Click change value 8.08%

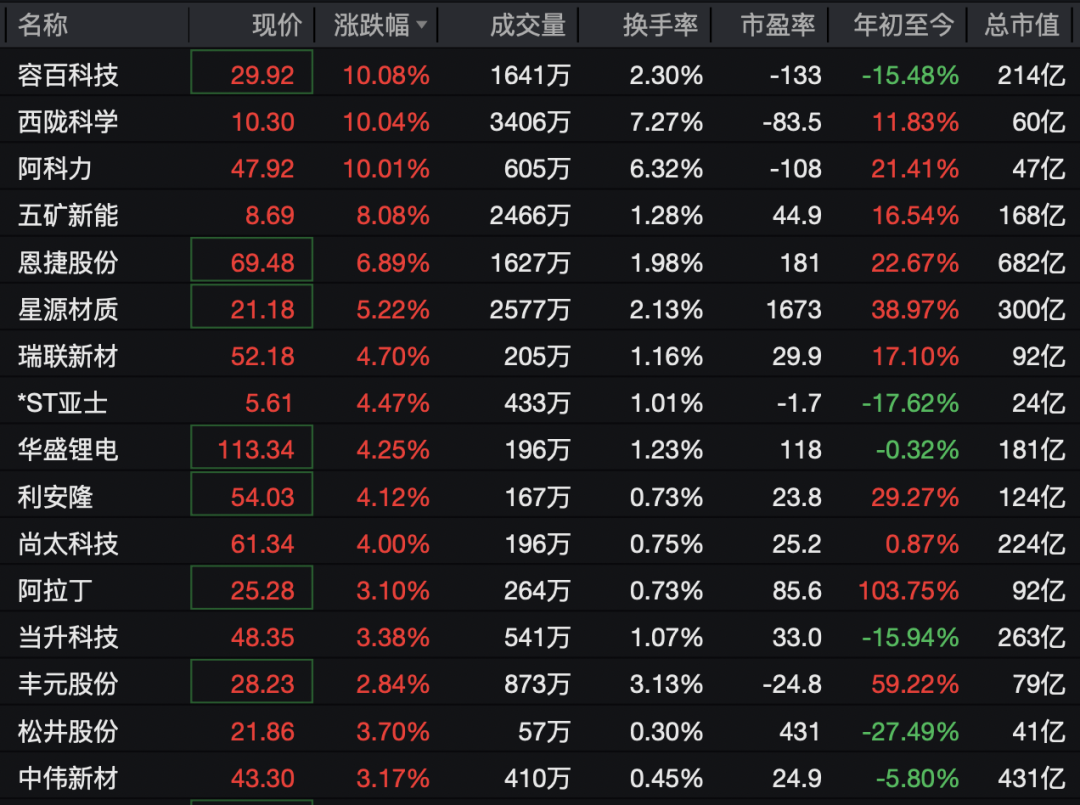(x=393, y=216)
